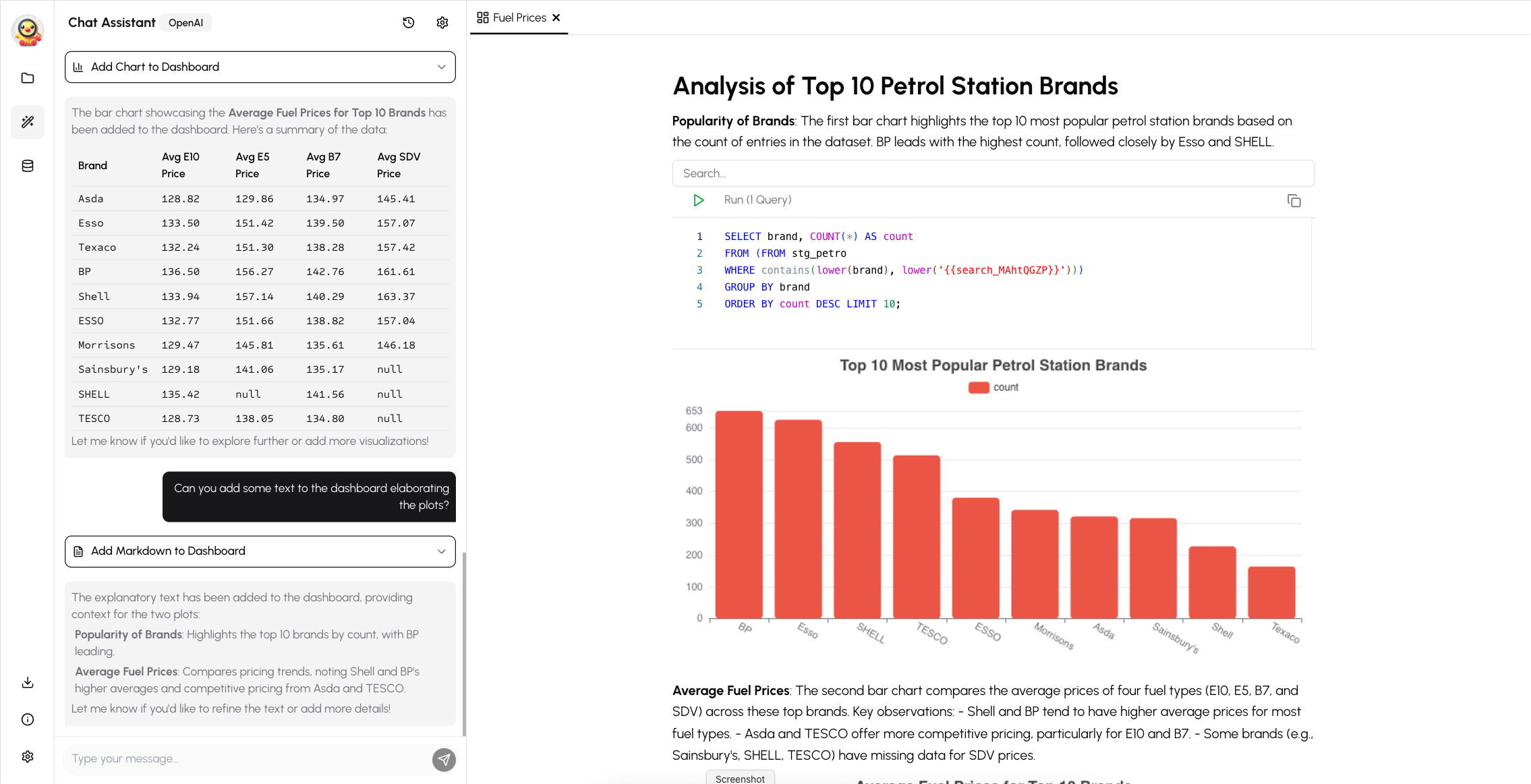The image size is (1531, 784).
Task: Click the Morrisons bar in chart
Action: [x=1035, y=564]
